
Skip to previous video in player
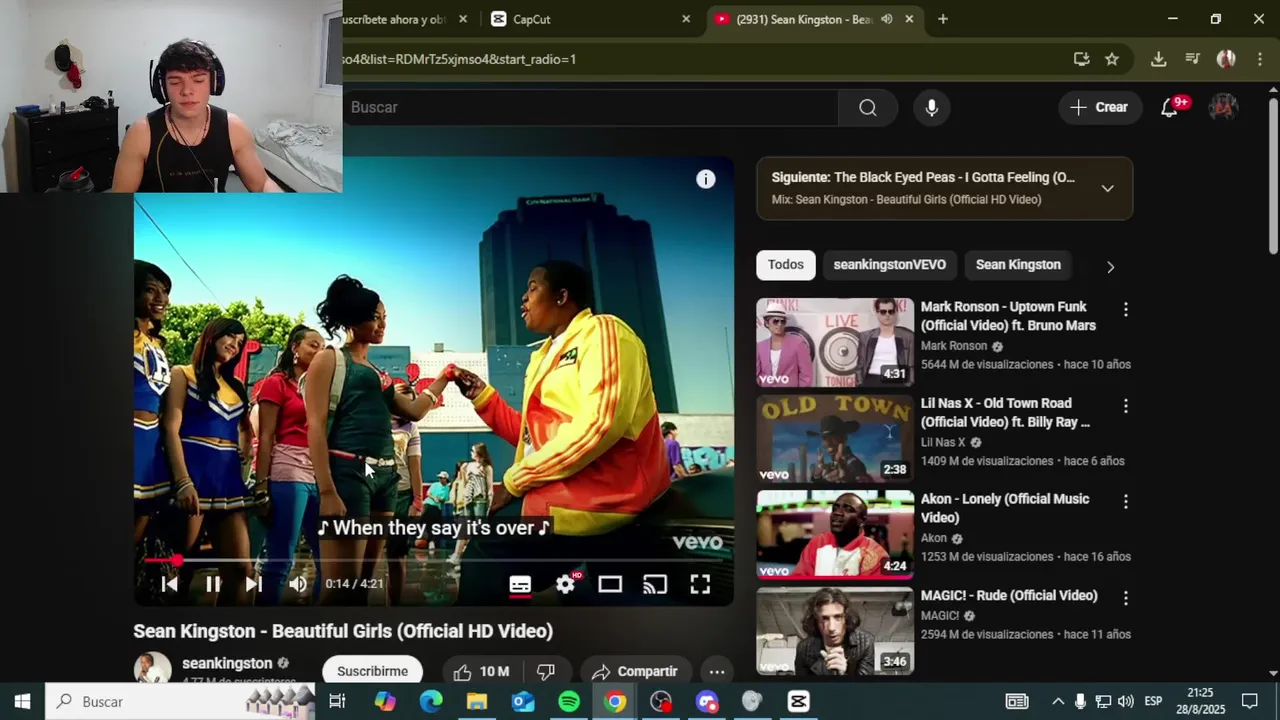click(170, 584)
